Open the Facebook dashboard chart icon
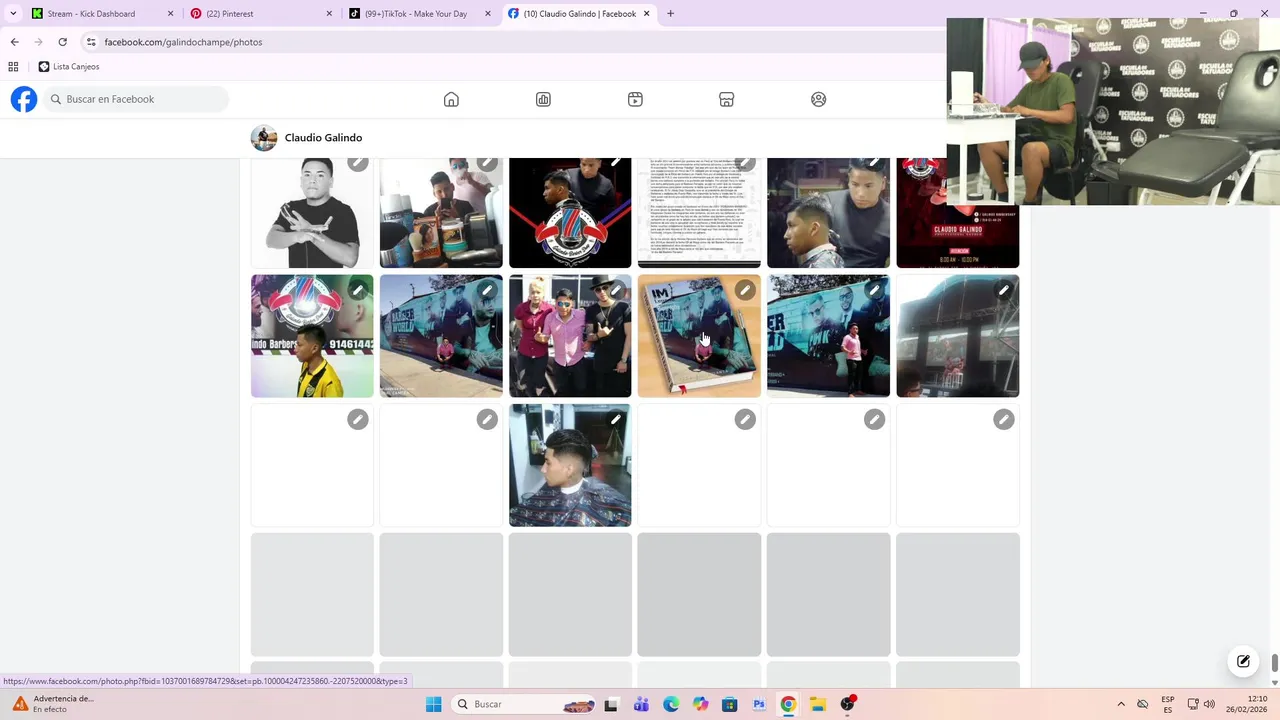Viewport: 1280px width, 720px height. click(543, 99)
